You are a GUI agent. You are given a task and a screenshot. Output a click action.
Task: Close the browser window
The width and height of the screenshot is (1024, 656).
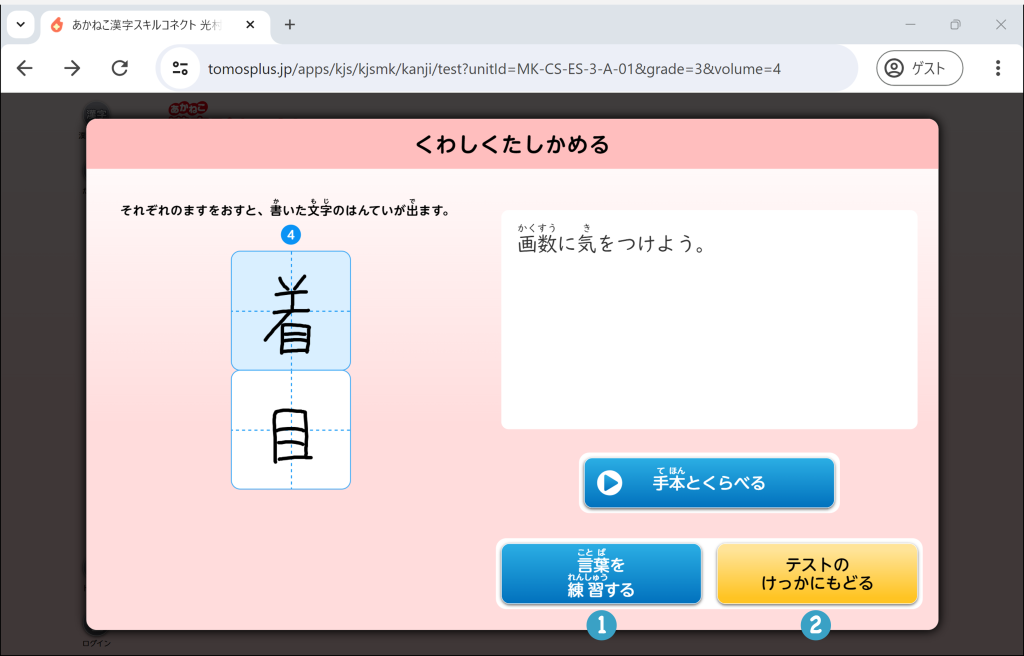1000,25
